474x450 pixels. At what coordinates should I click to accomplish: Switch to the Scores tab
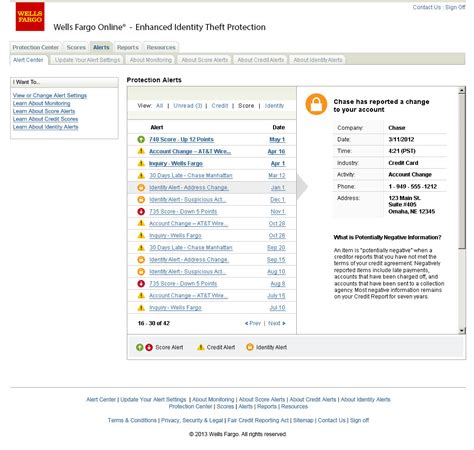76,47
